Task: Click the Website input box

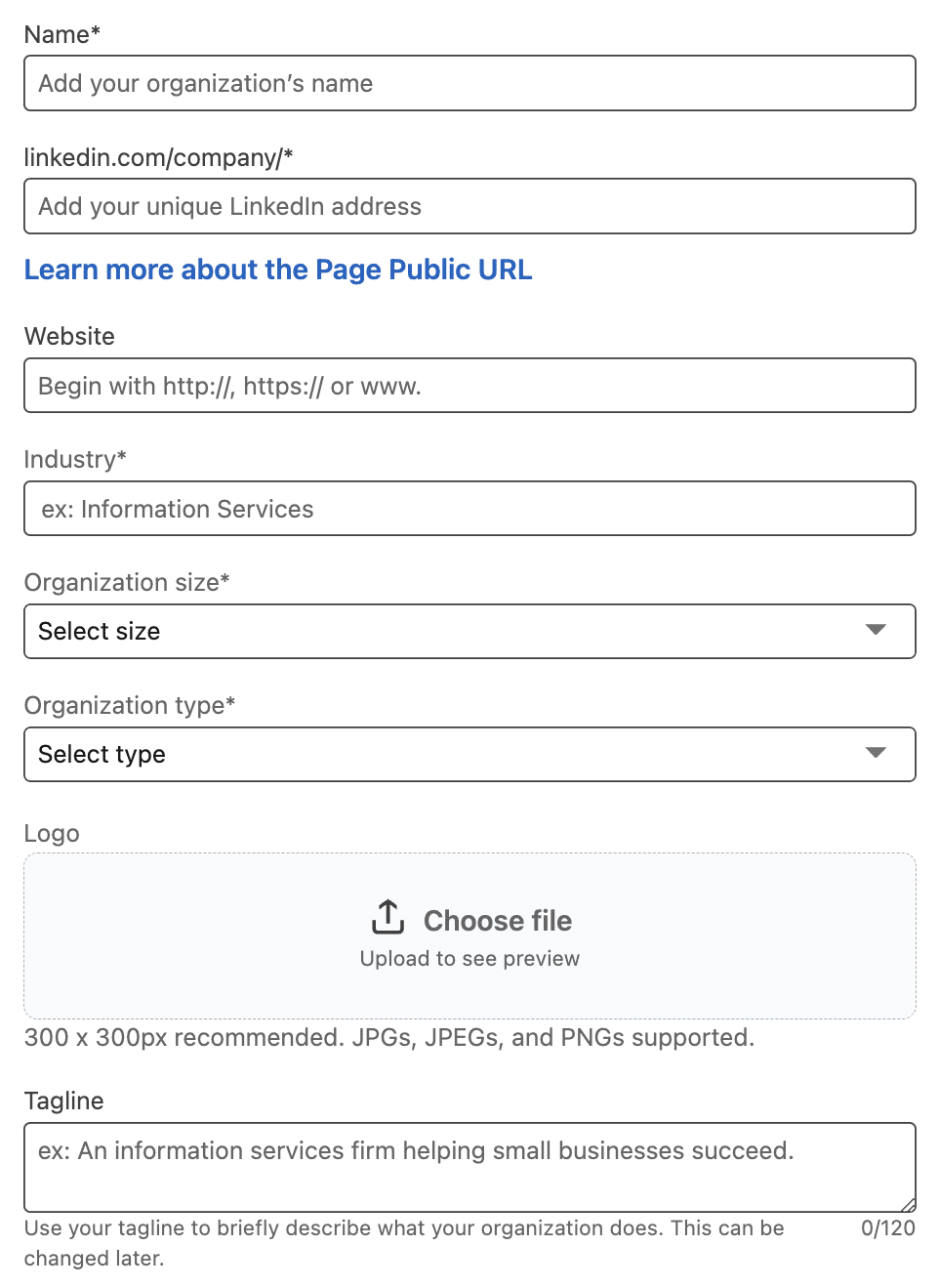Action: [469, 385]
